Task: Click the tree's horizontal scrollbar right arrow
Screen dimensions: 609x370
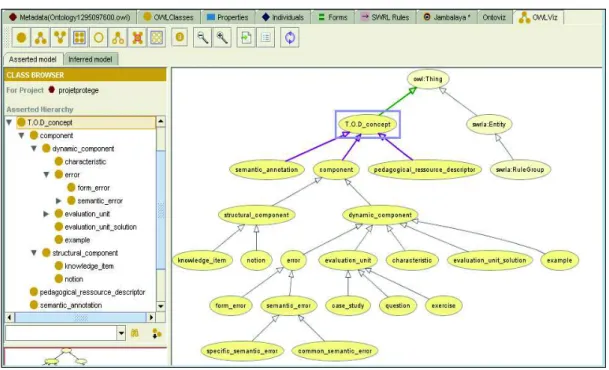Action: [x=151, y=318]
